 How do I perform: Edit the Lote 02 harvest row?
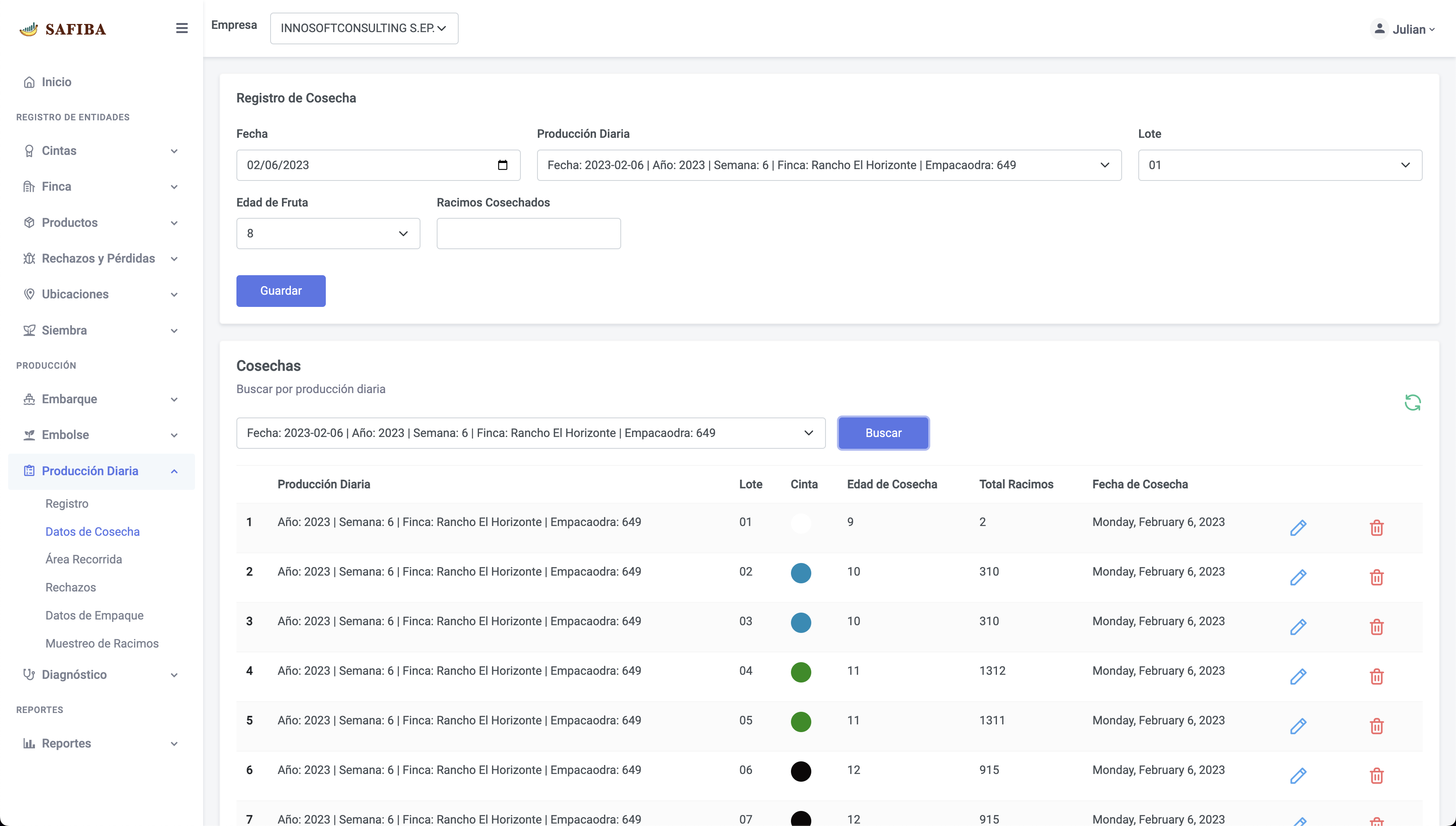[1298, 578]
